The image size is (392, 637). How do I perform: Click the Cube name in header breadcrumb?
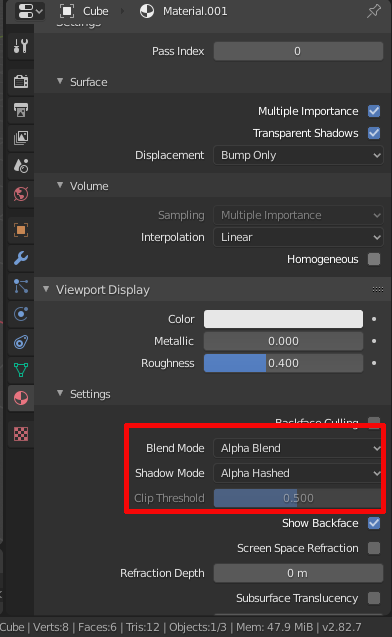95,11
